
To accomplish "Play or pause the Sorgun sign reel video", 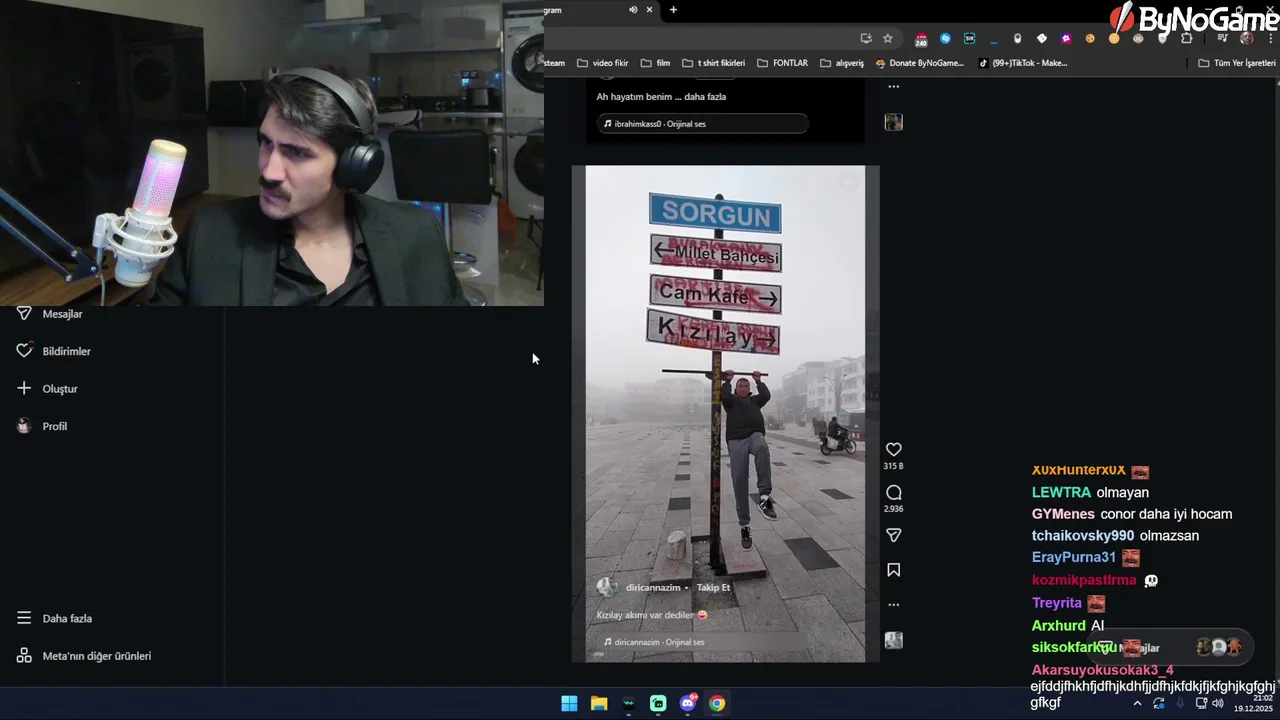I will click(x=725, y=413).
